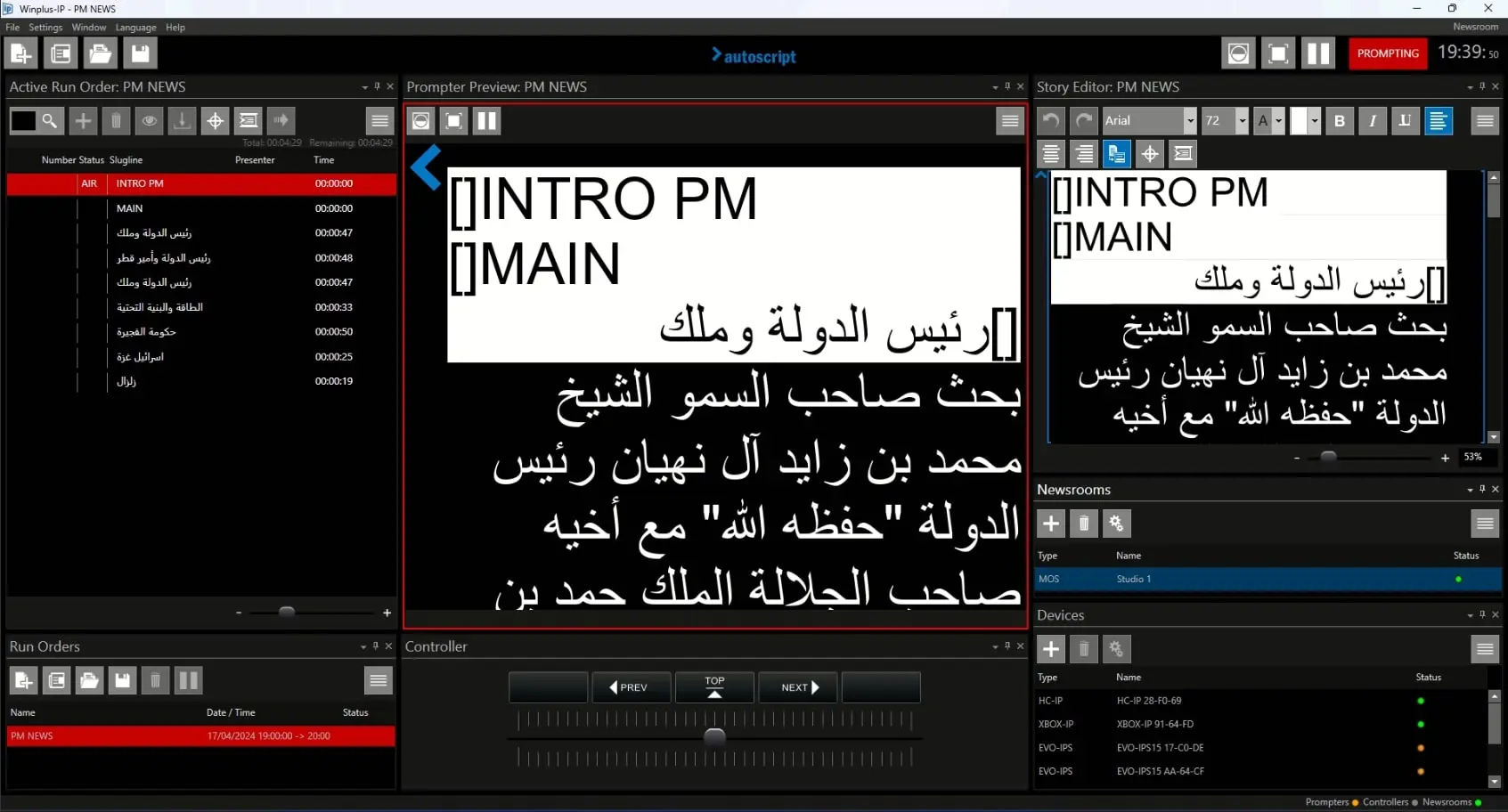The image size is (1508, 812).
Task: Toggle the eye visibility icon in Active Run Order
Action: click(149, 120)
